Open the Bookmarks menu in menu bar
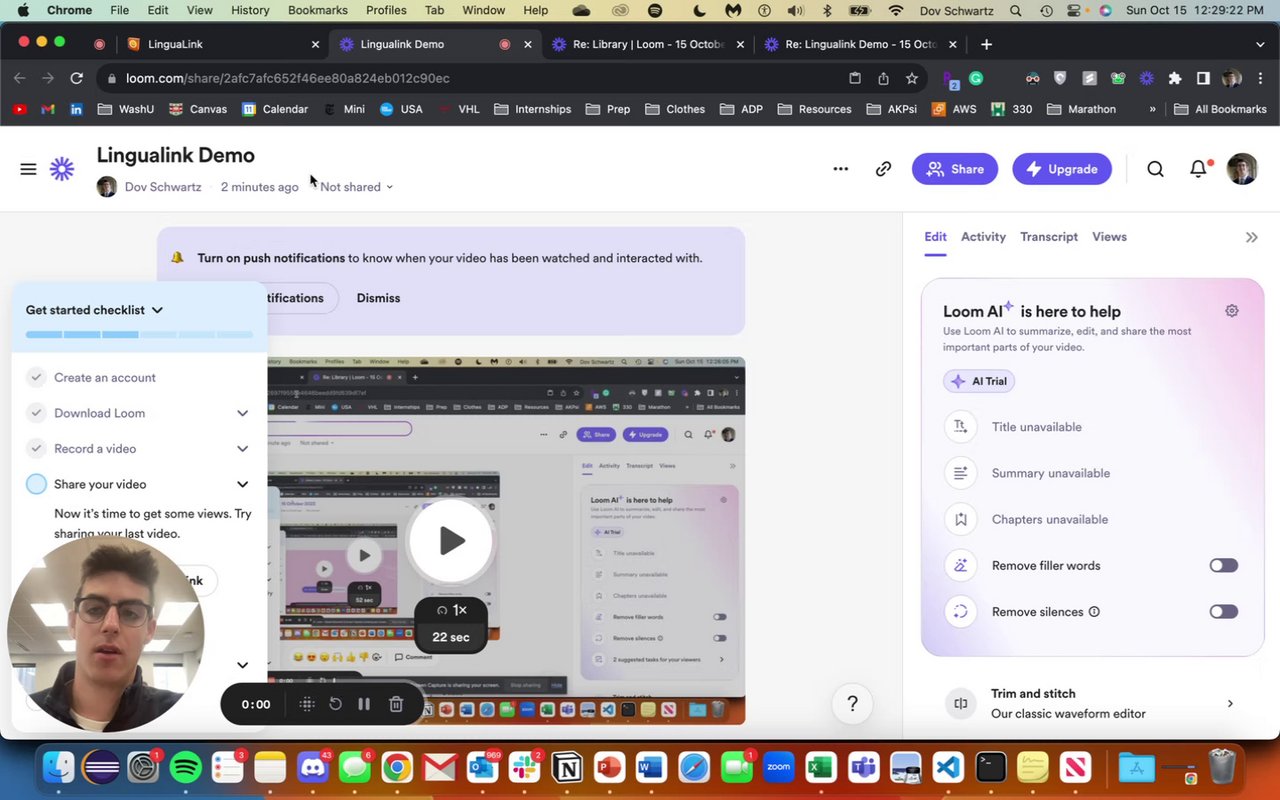This screenshot has height=800, width=1280. tap(318, 10)
